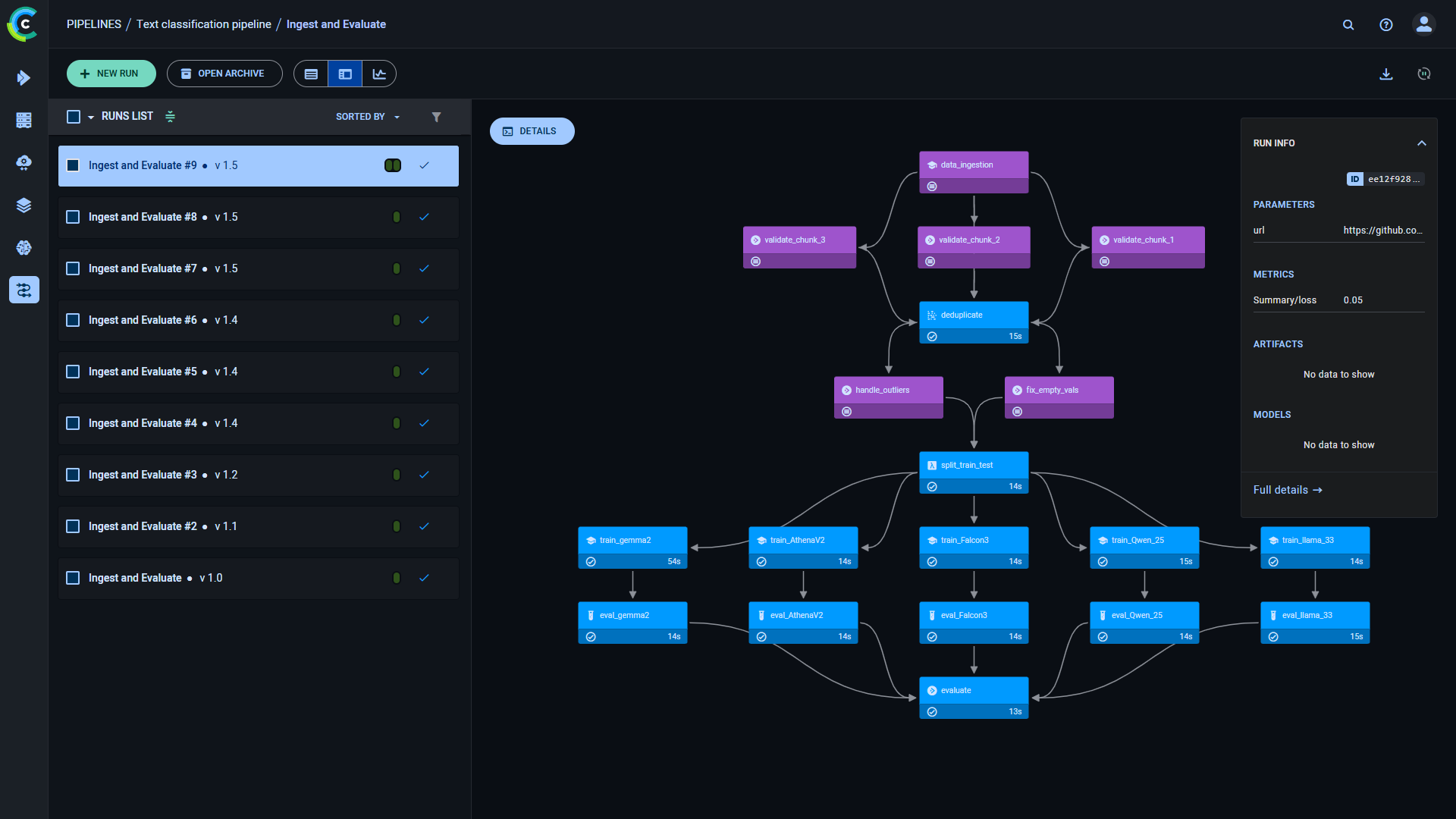Check Ingest and Evaluate #5 checkbox

pos(73,372)
